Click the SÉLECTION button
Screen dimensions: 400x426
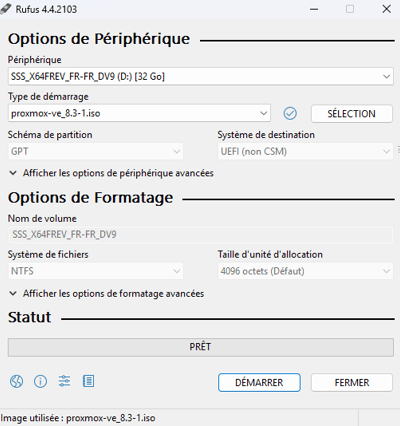(352, 114)
